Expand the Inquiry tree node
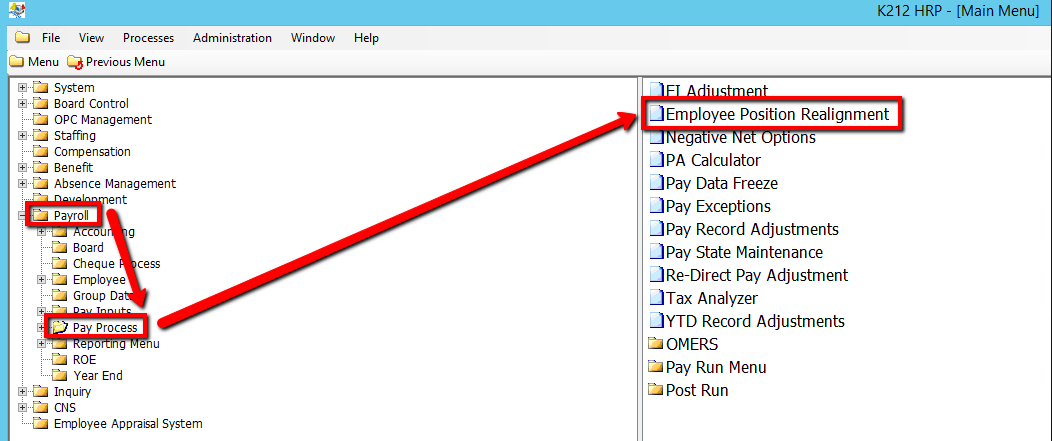Screen dimensions: 1052x441 coord(23,392)
